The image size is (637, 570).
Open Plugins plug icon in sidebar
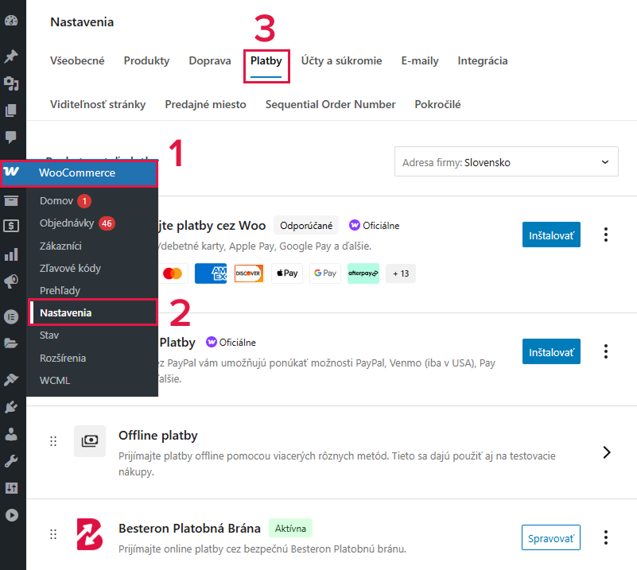point(11,406)
